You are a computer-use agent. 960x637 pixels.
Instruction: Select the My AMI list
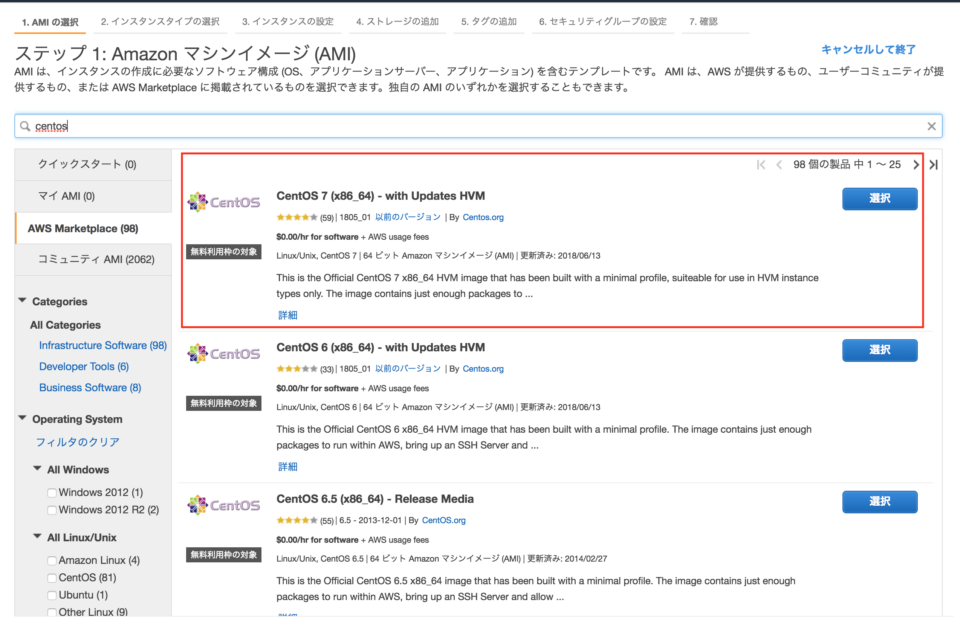(x=93, y=196)
